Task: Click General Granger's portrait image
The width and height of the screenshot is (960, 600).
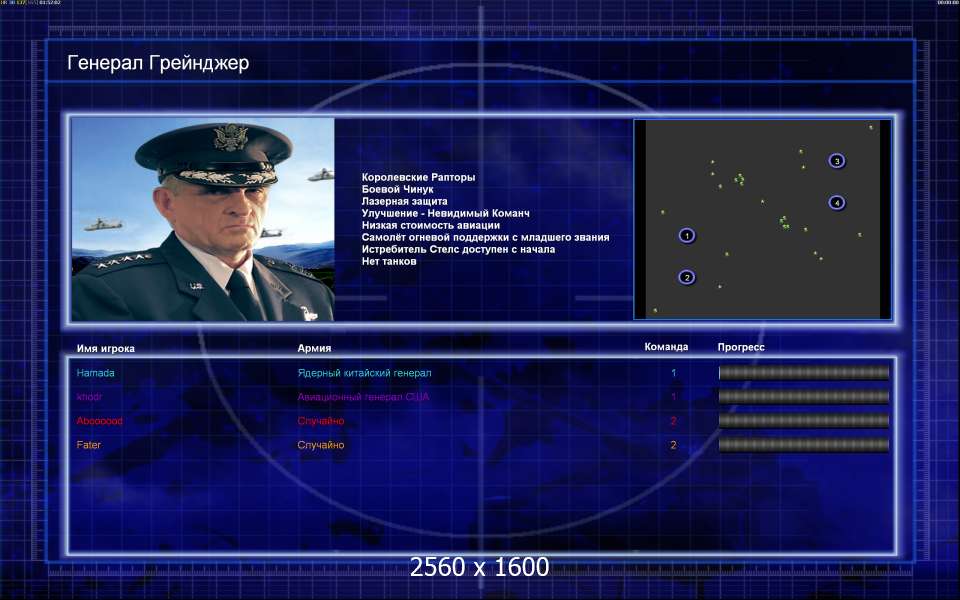Action: click(x=203, y=219)
